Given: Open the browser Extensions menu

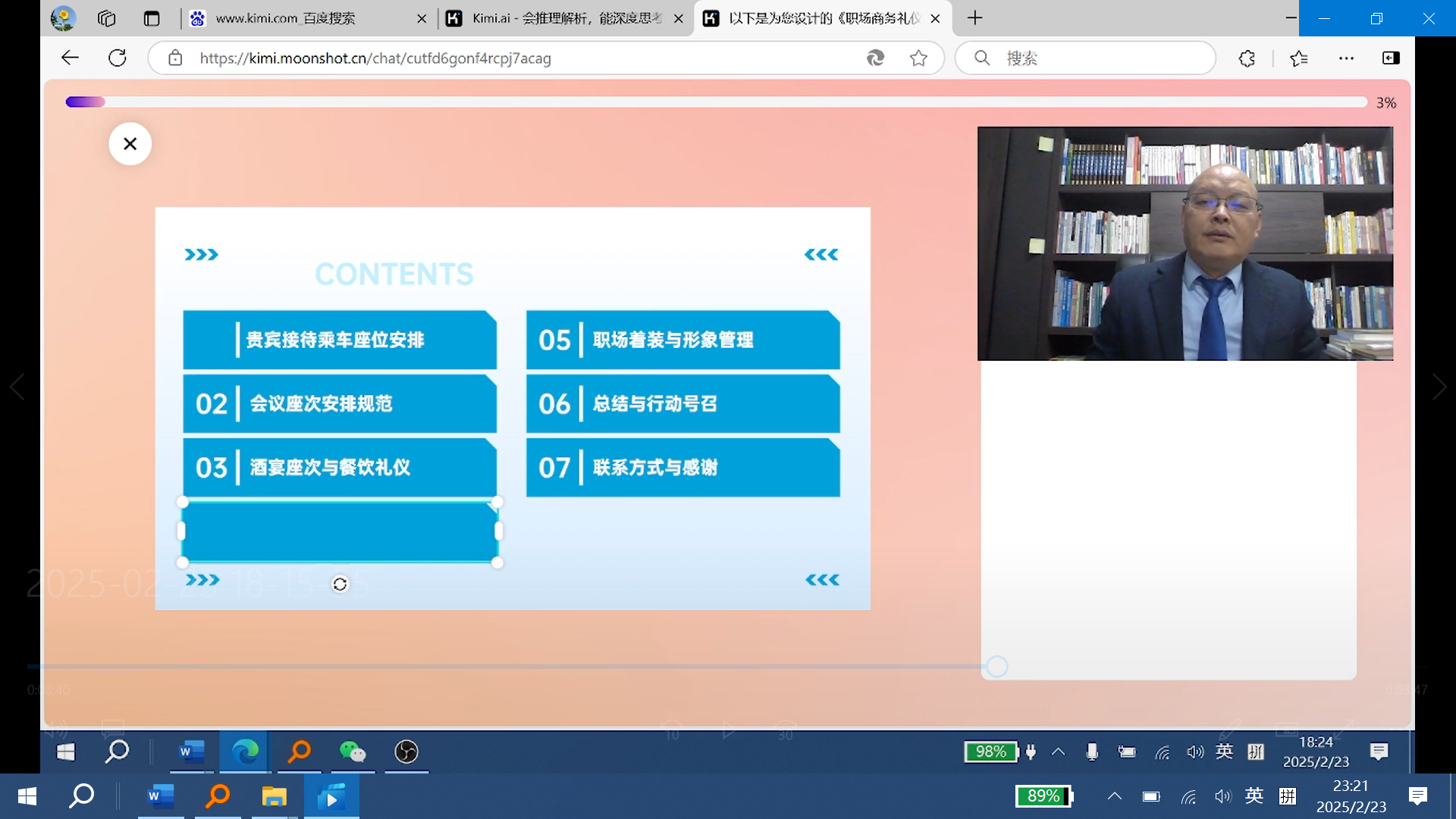Looking at the screenshot, I should [x=1247, y=58].
